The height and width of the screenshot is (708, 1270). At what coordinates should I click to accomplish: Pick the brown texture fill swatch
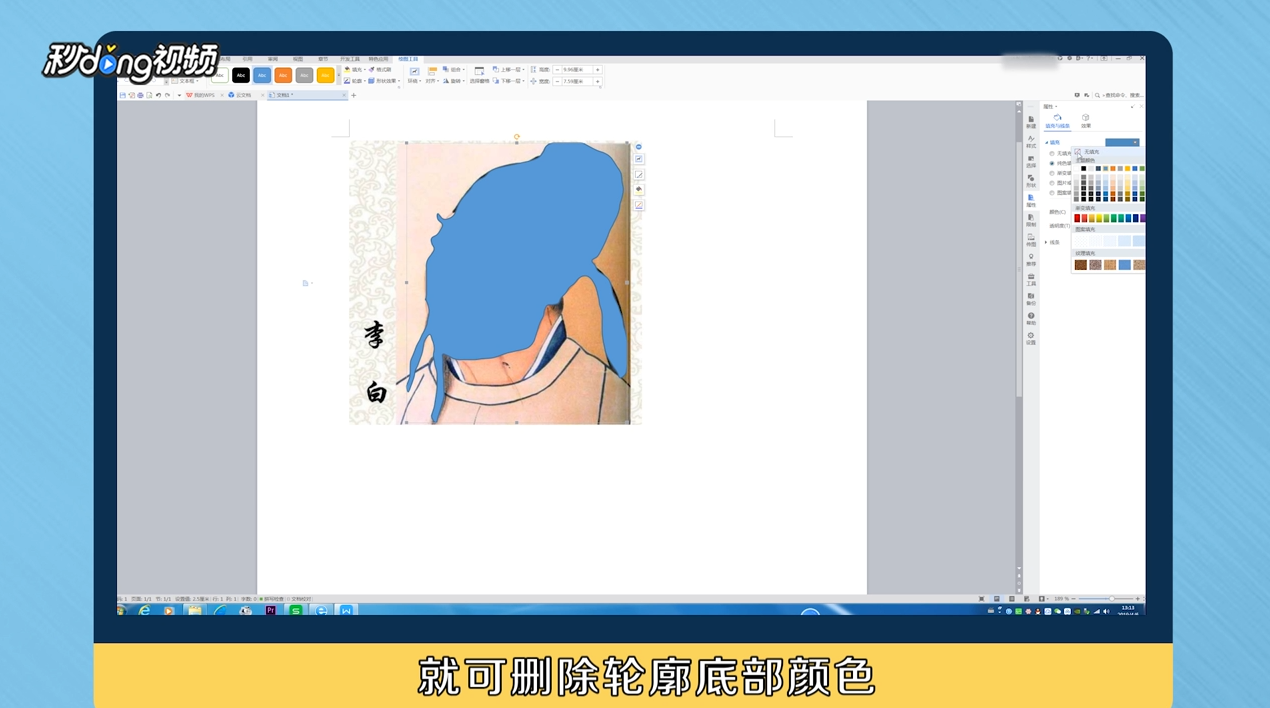pyautogui.click(x=1080, y=265)
